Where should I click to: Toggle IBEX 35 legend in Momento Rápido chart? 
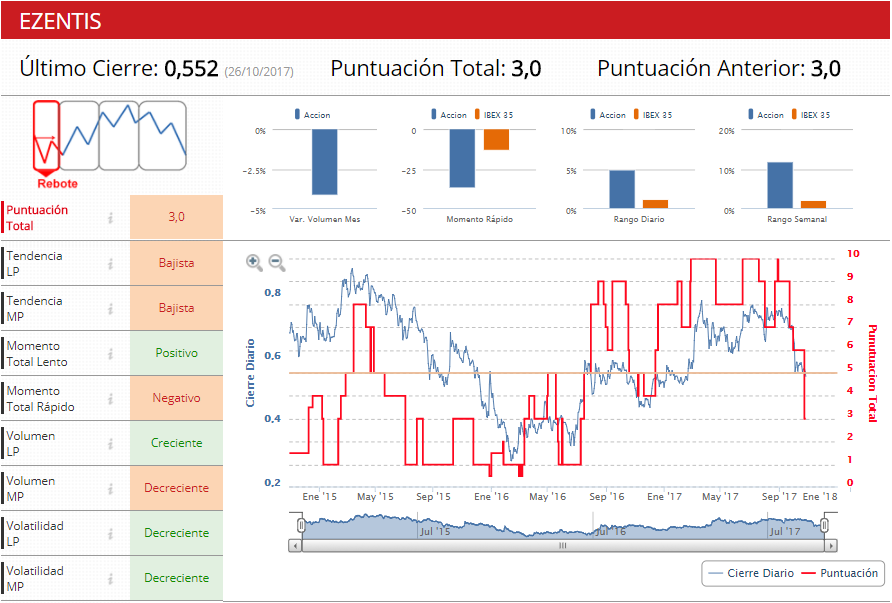(x=494, y=115)
